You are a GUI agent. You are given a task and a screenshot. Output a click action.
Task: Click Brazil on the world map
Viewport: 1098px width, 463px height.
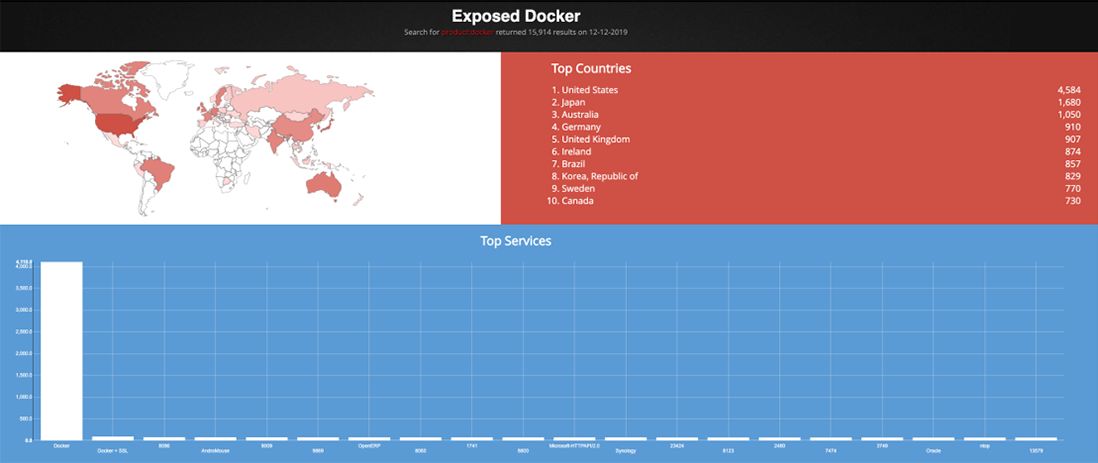click(x=158, y=173)
